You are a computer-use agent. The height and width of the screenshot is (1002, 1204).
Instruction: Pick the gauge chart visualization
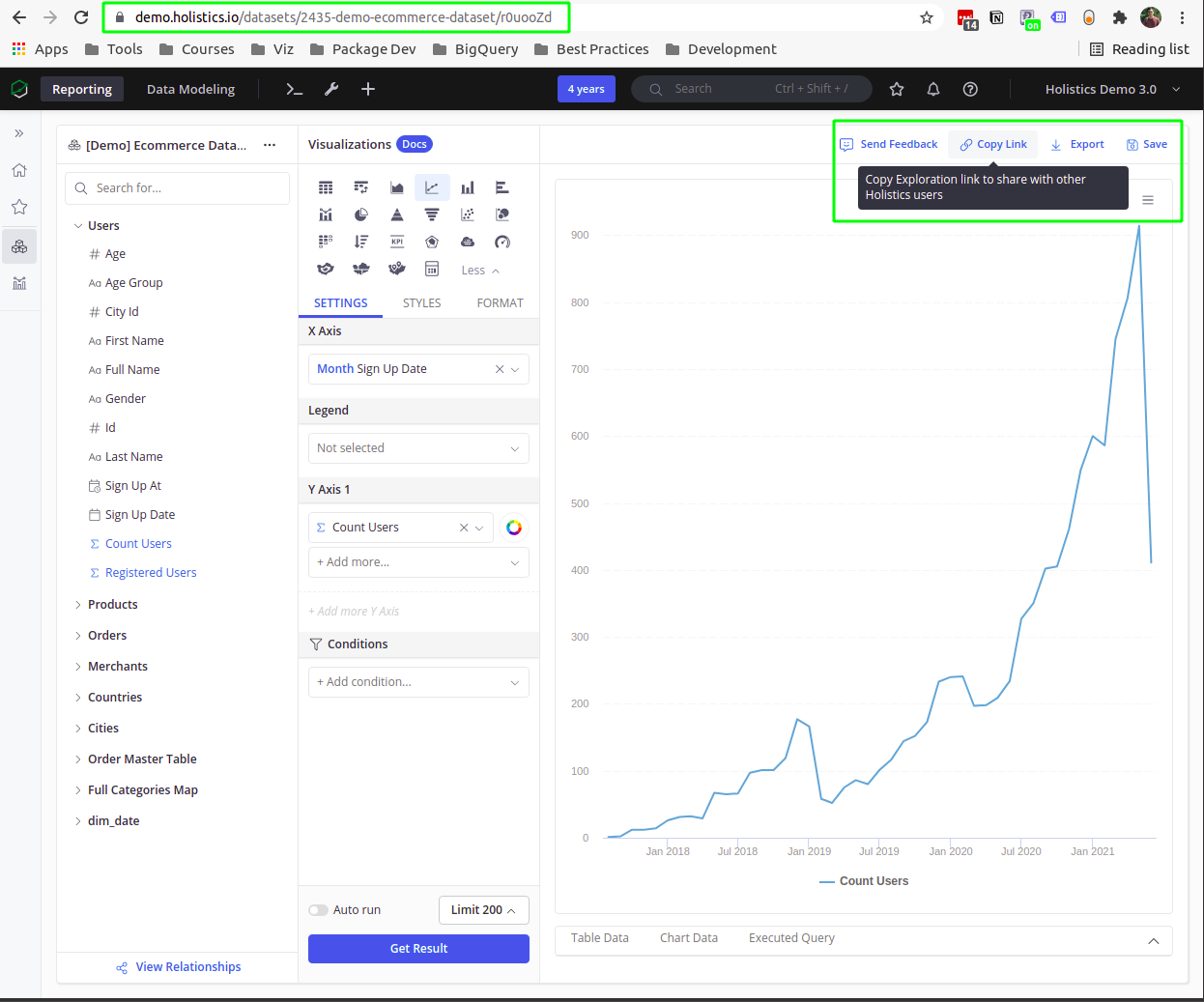click(502, 242)
